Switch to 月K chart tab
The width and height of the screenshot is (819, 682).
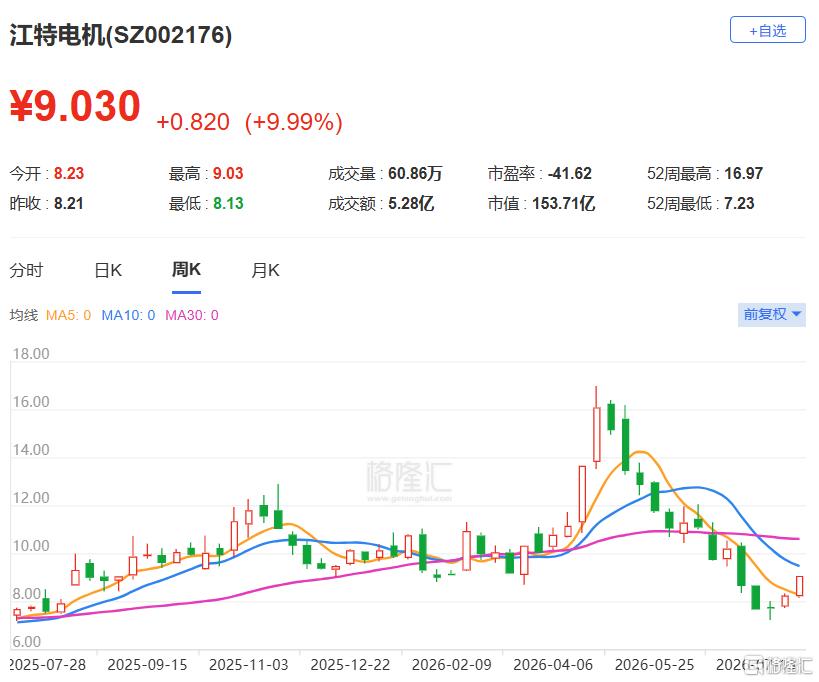[x=265, y=270]
